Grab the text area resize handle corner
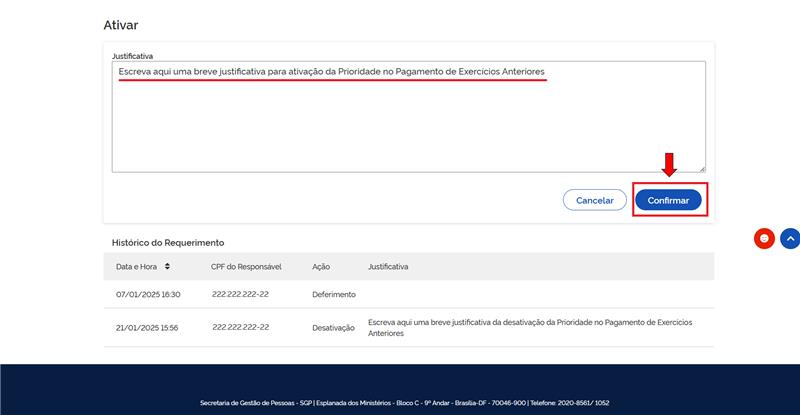 [701, 168]
